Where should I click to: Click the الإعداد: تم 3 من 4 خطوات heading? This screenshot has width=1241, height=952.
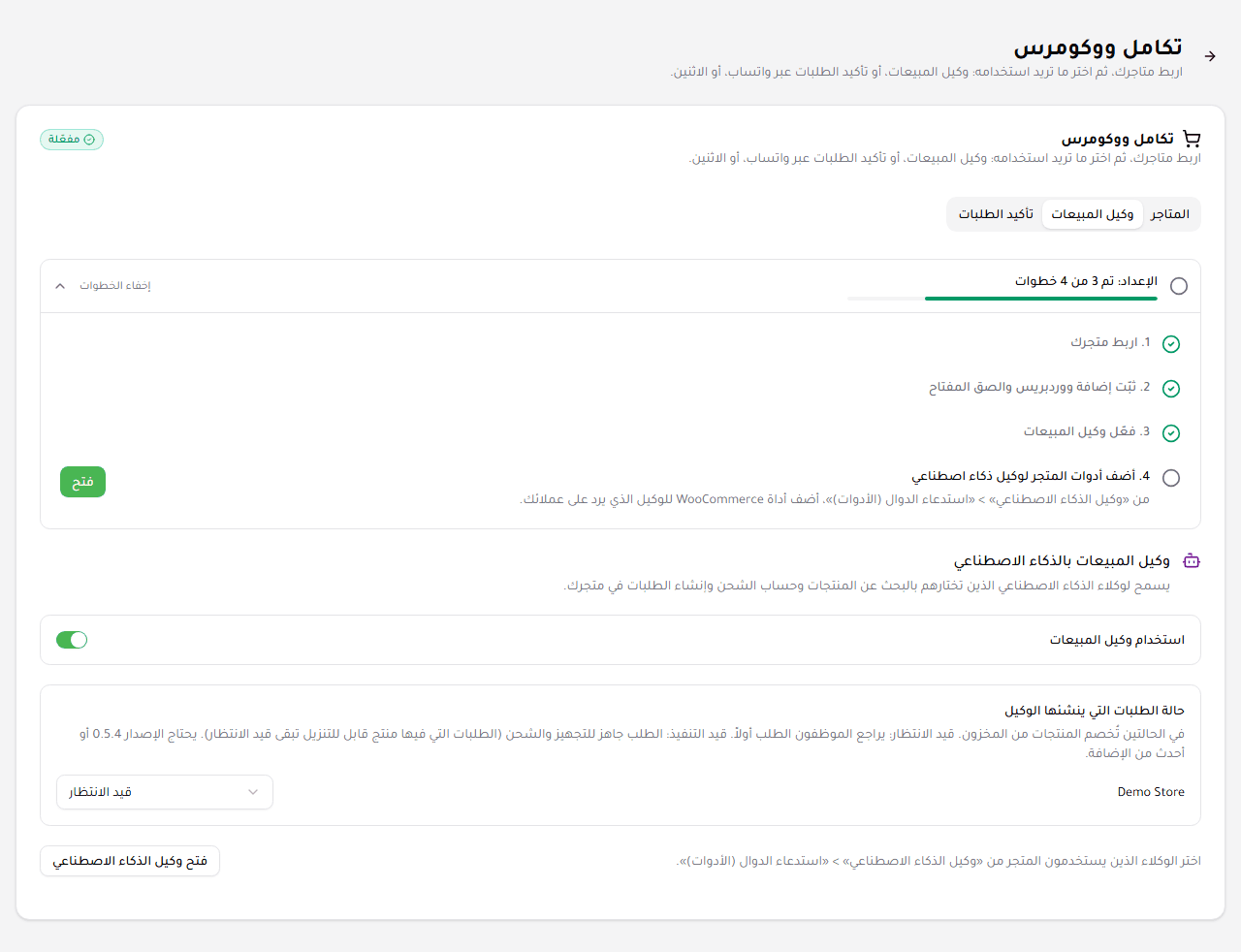click(x=1086, y=281)
